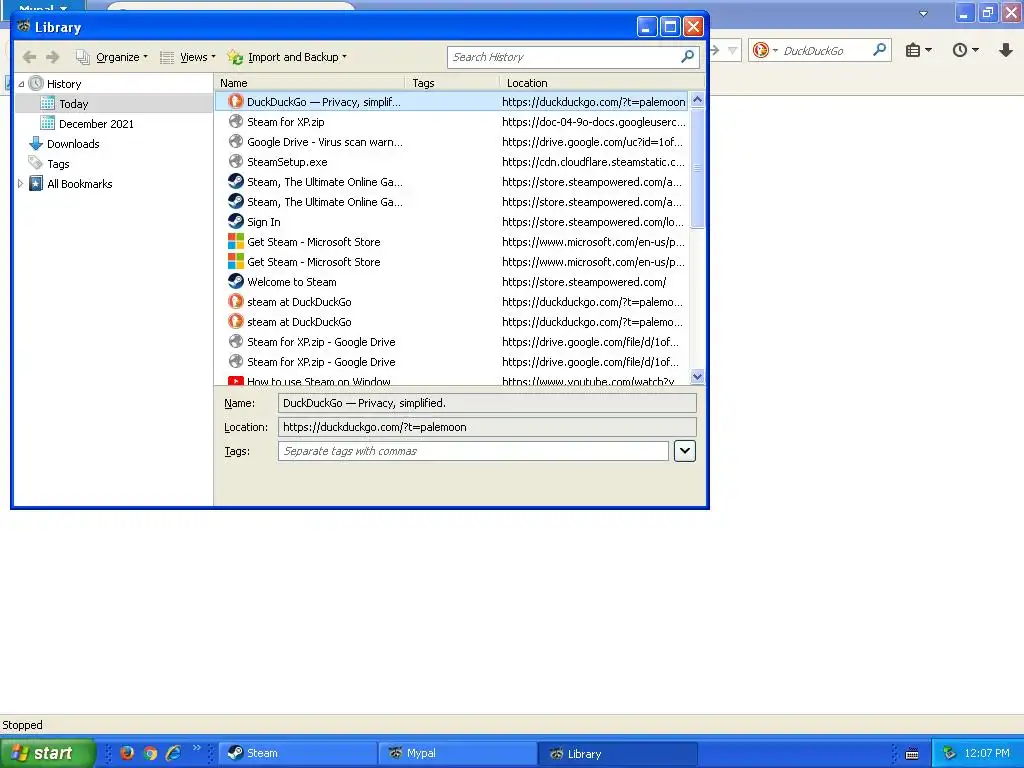The height and width of the screenshot is (768, 1024).
Task: Click the 12:07 PM clock
Action: point(987,753)
